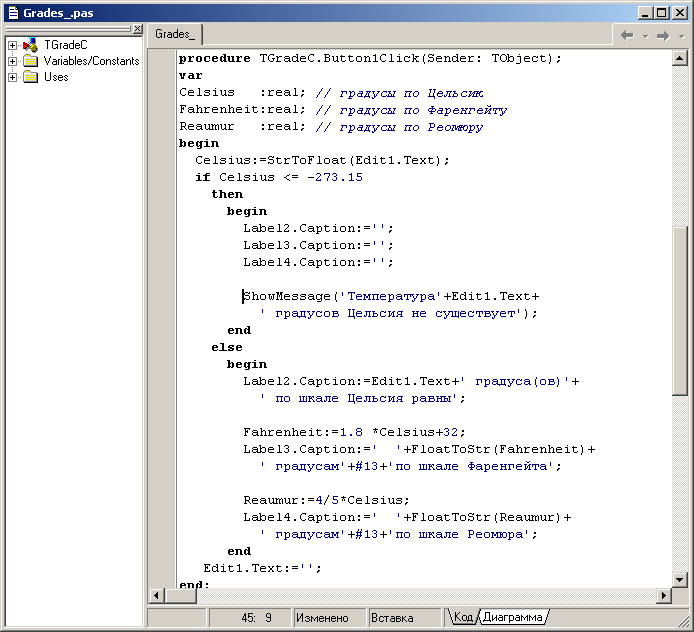Place cursor on procedure TGradeC.Button1Click line

tap(370, 58)
